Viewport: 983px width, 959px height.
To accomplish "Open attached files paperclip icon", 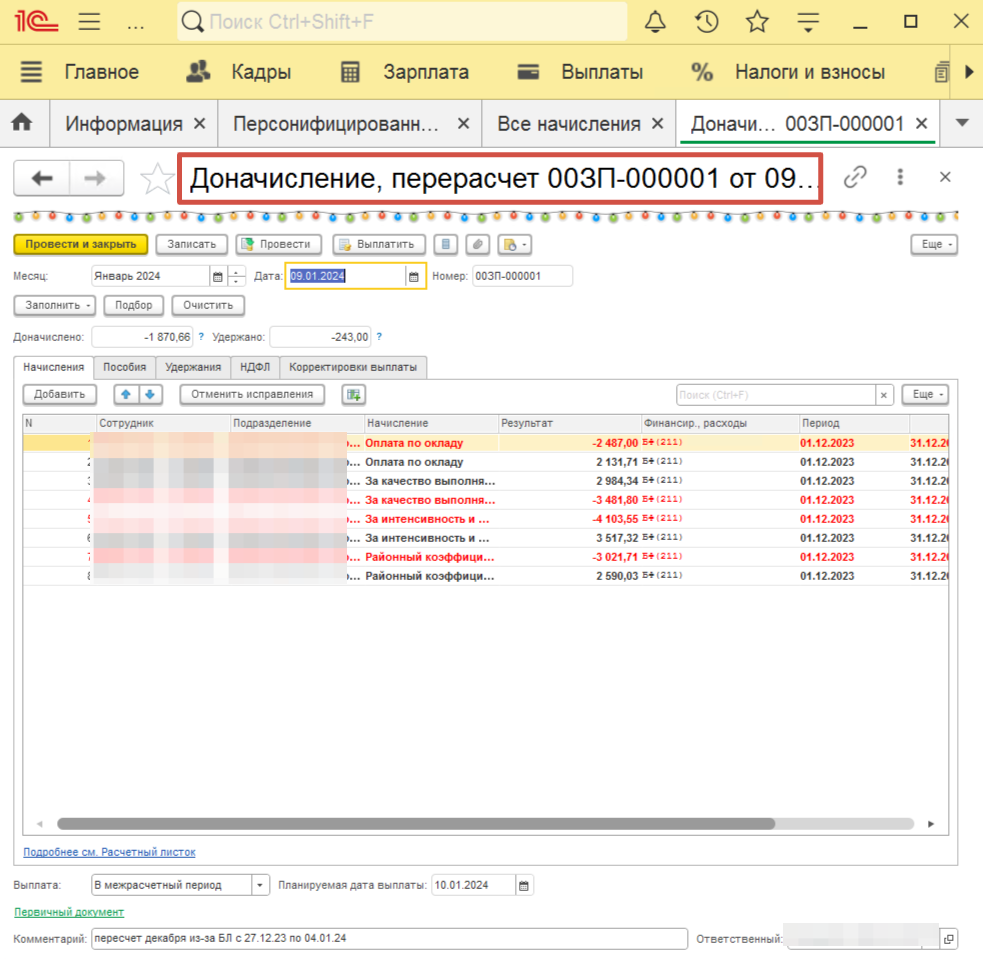I will [x=478, y=244].
